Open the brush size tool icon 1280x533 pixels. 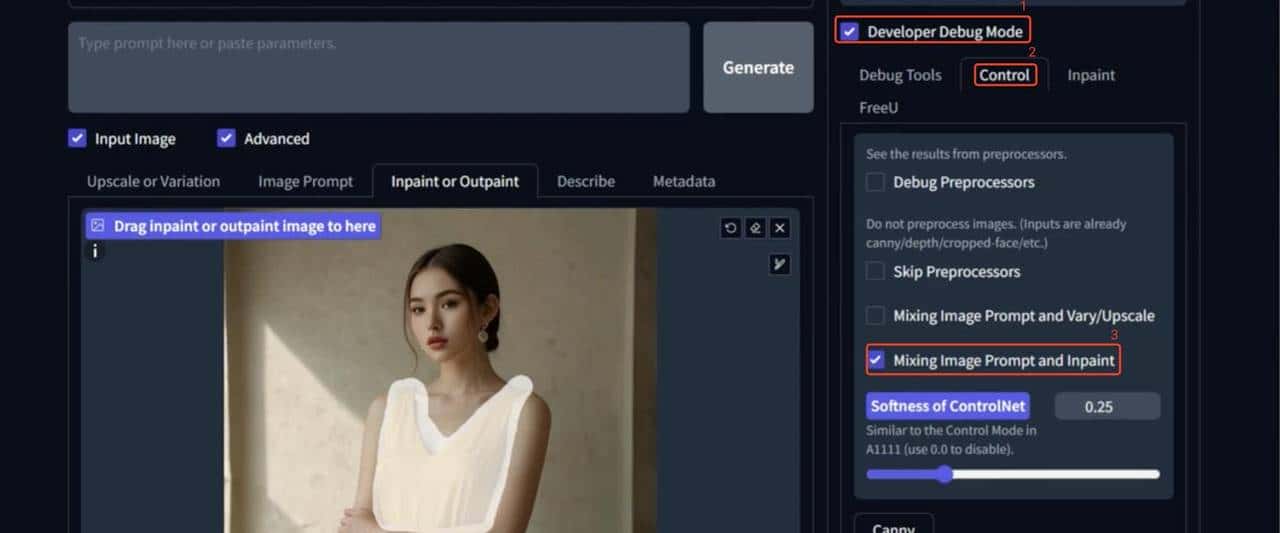(x=780, y=264)
